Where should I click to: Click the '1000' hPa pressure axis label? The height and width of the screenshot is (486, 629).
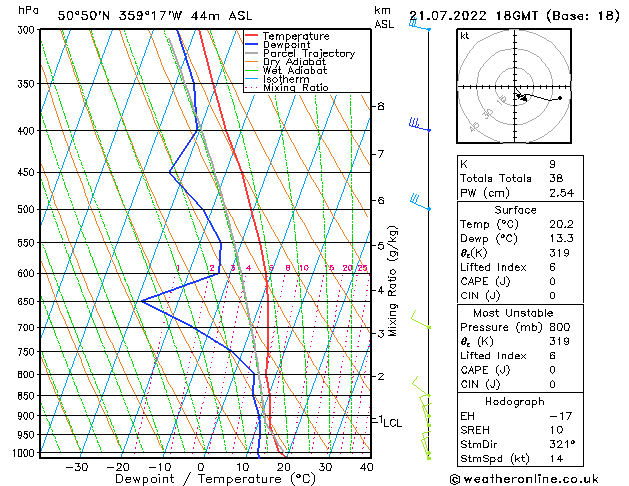click(x=26, y=453)
